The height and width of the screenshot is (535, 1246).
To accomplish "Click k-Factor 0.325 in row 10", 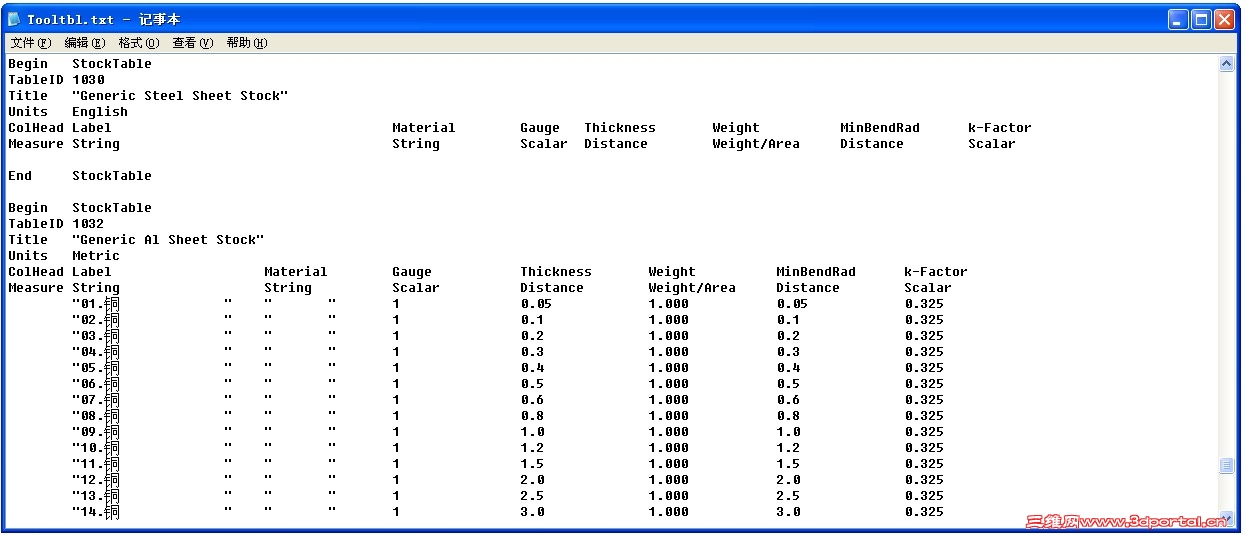I will tap(924, 448).
